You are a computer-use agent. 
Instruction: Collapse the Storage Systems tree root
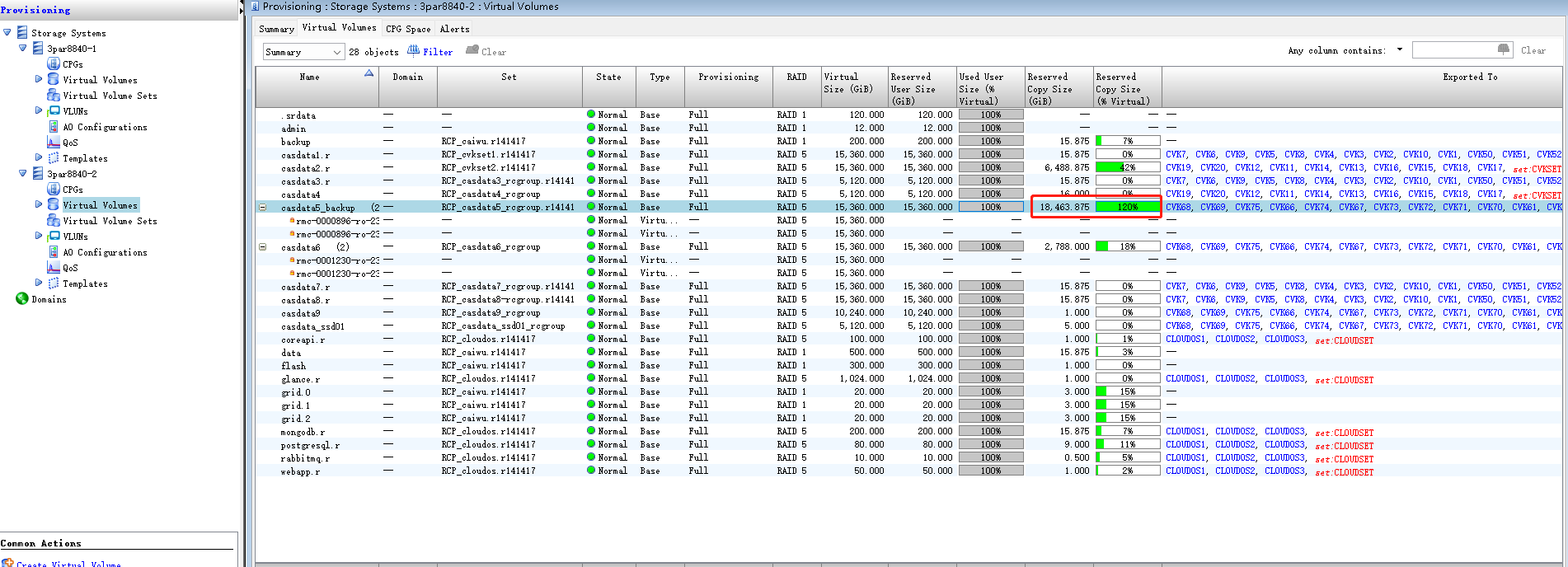point(7,33)
